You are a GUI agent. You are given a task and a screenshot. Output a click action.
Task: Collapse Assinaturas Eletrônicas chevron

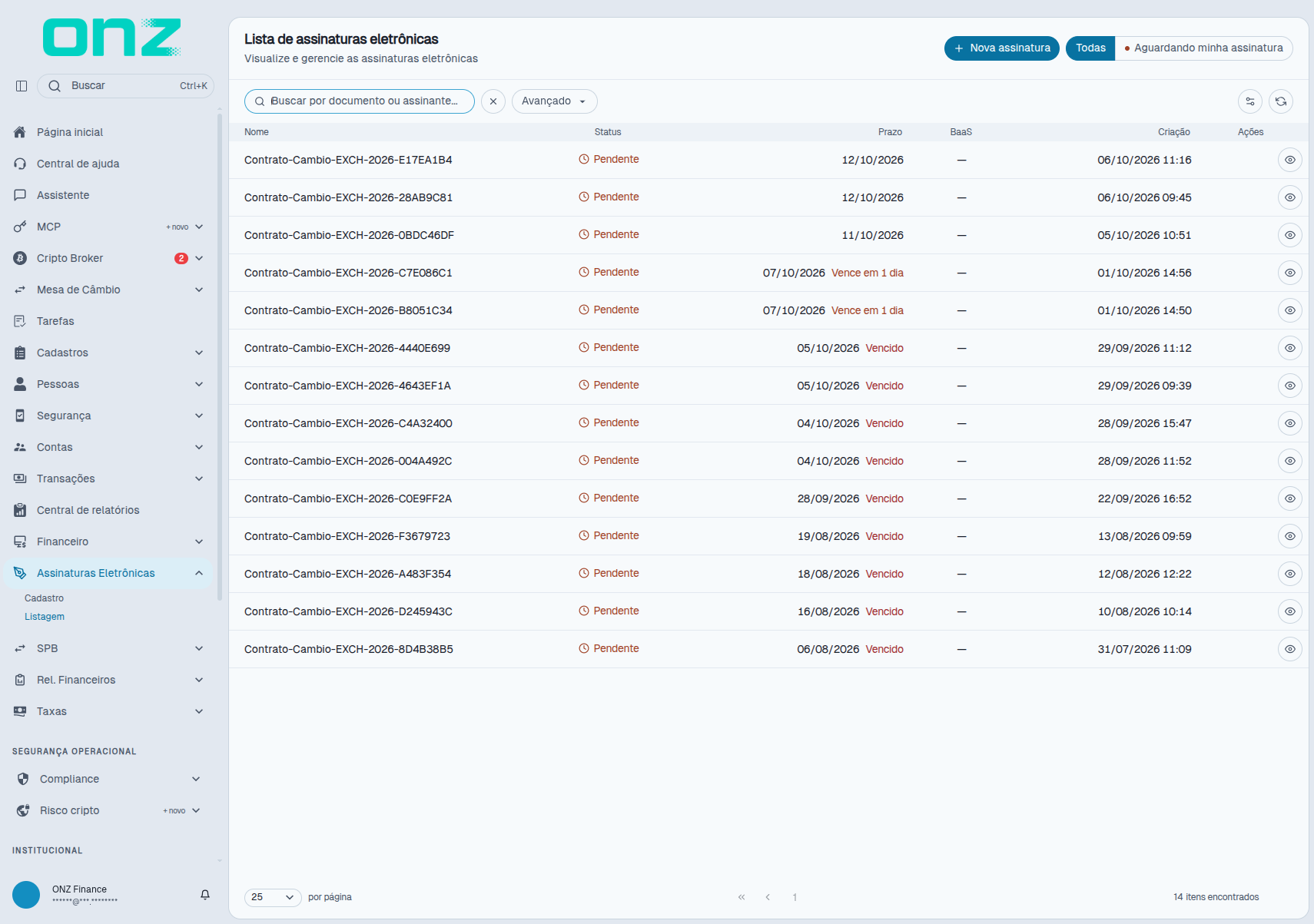199,573
